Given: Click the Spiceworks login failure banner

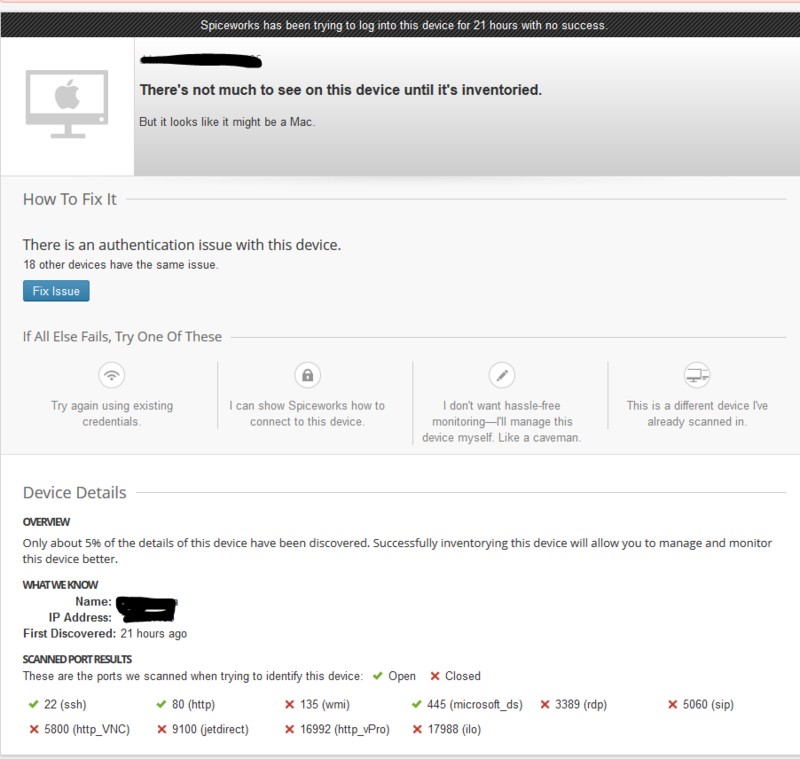Looking at the screenshot, I should point(400,24).
